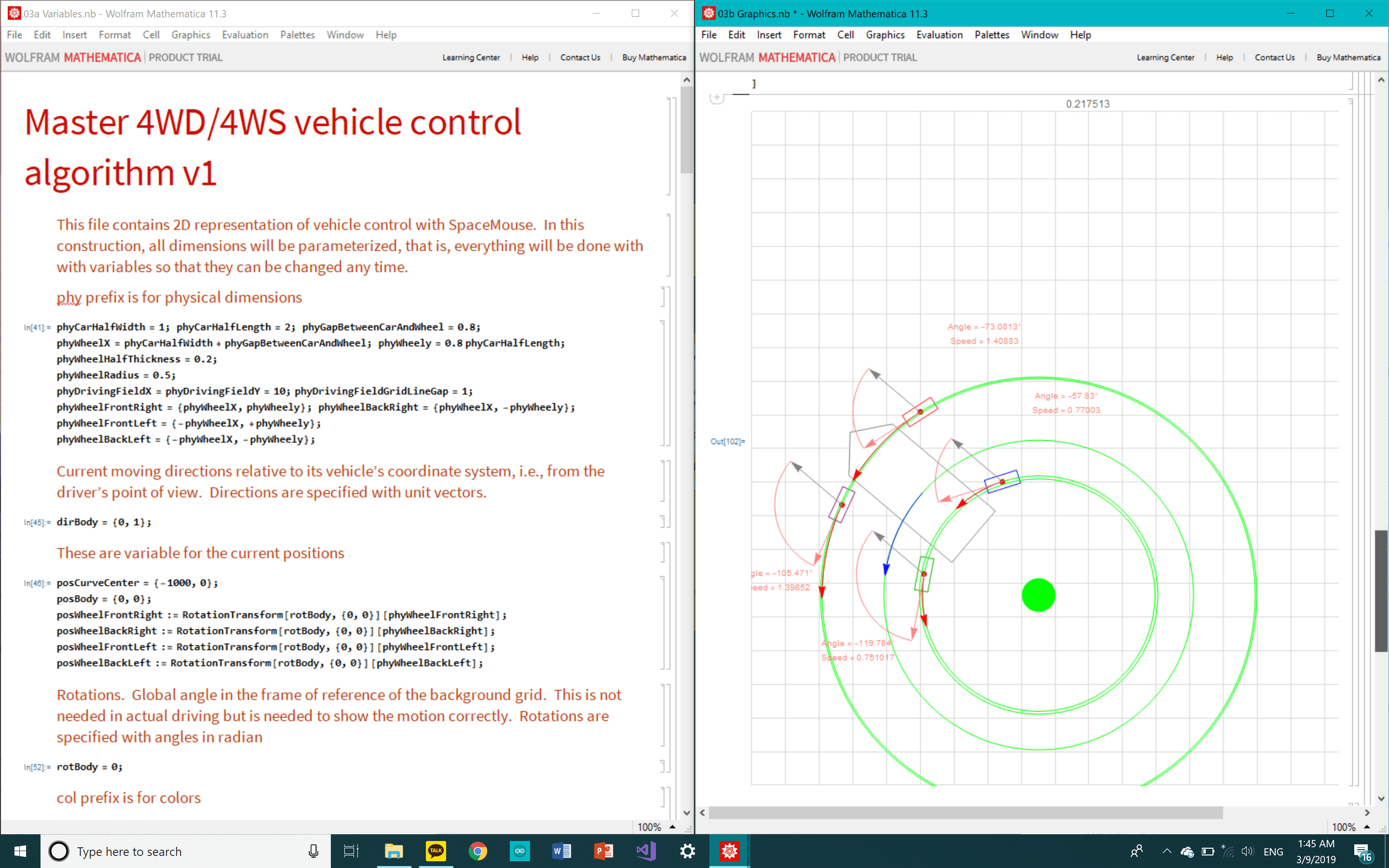Open Chrome from the taskbar

[477, 851]
